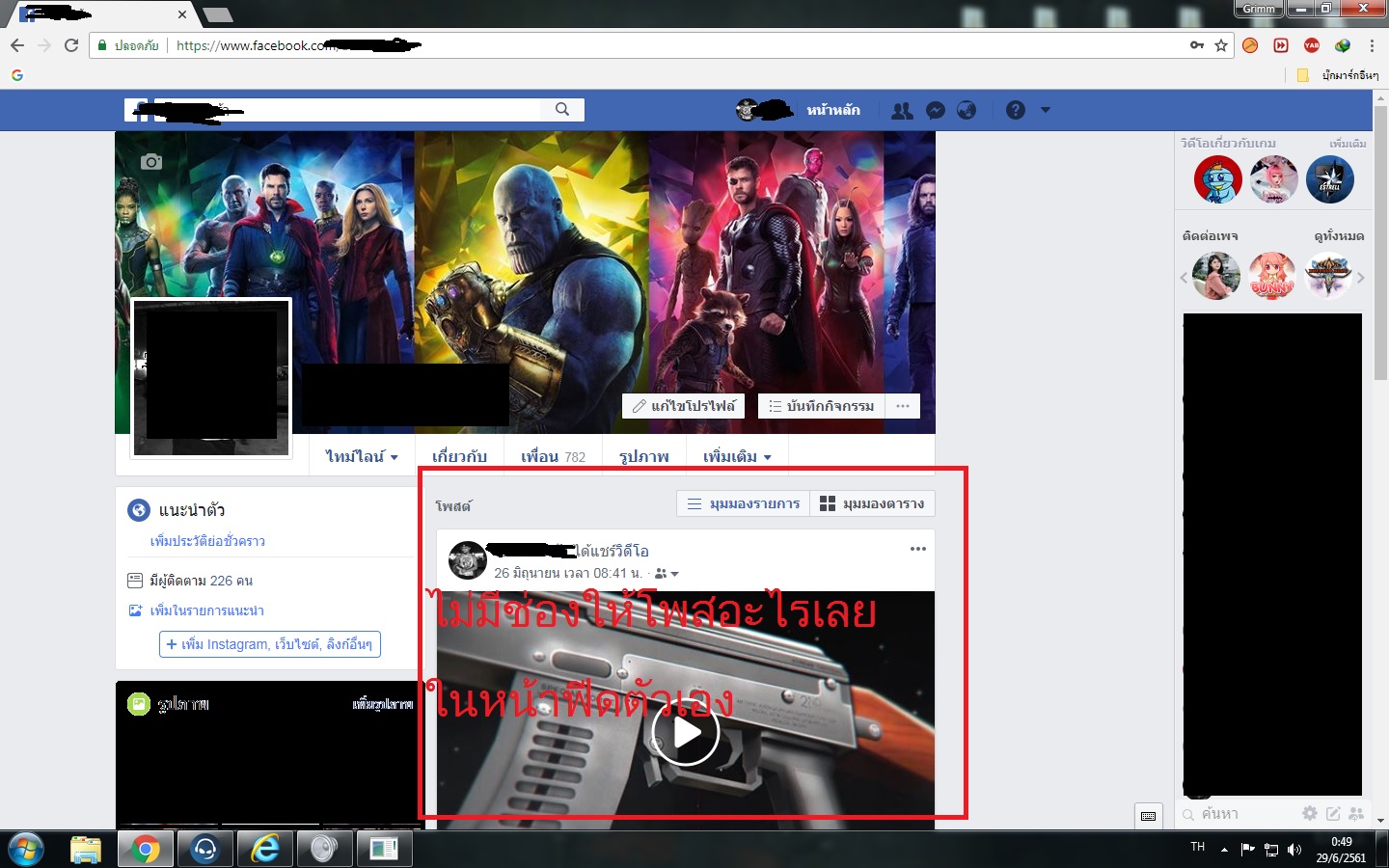
Task: Reload the page with the refresh icon
Action: (x=71, y=45)
